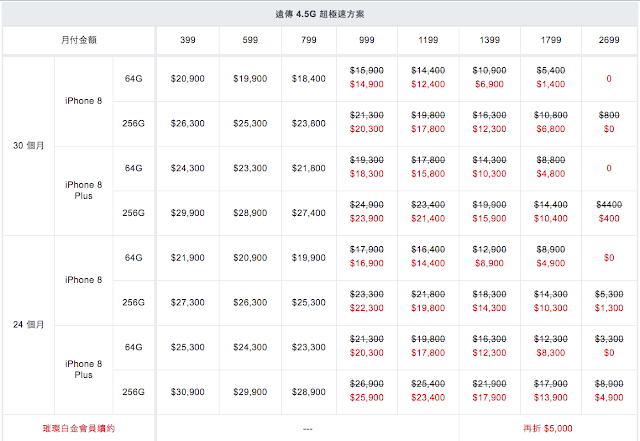Screen dimensions: 640x441
Task: Select the red $13,900 price cell
Action: point(550,398)
